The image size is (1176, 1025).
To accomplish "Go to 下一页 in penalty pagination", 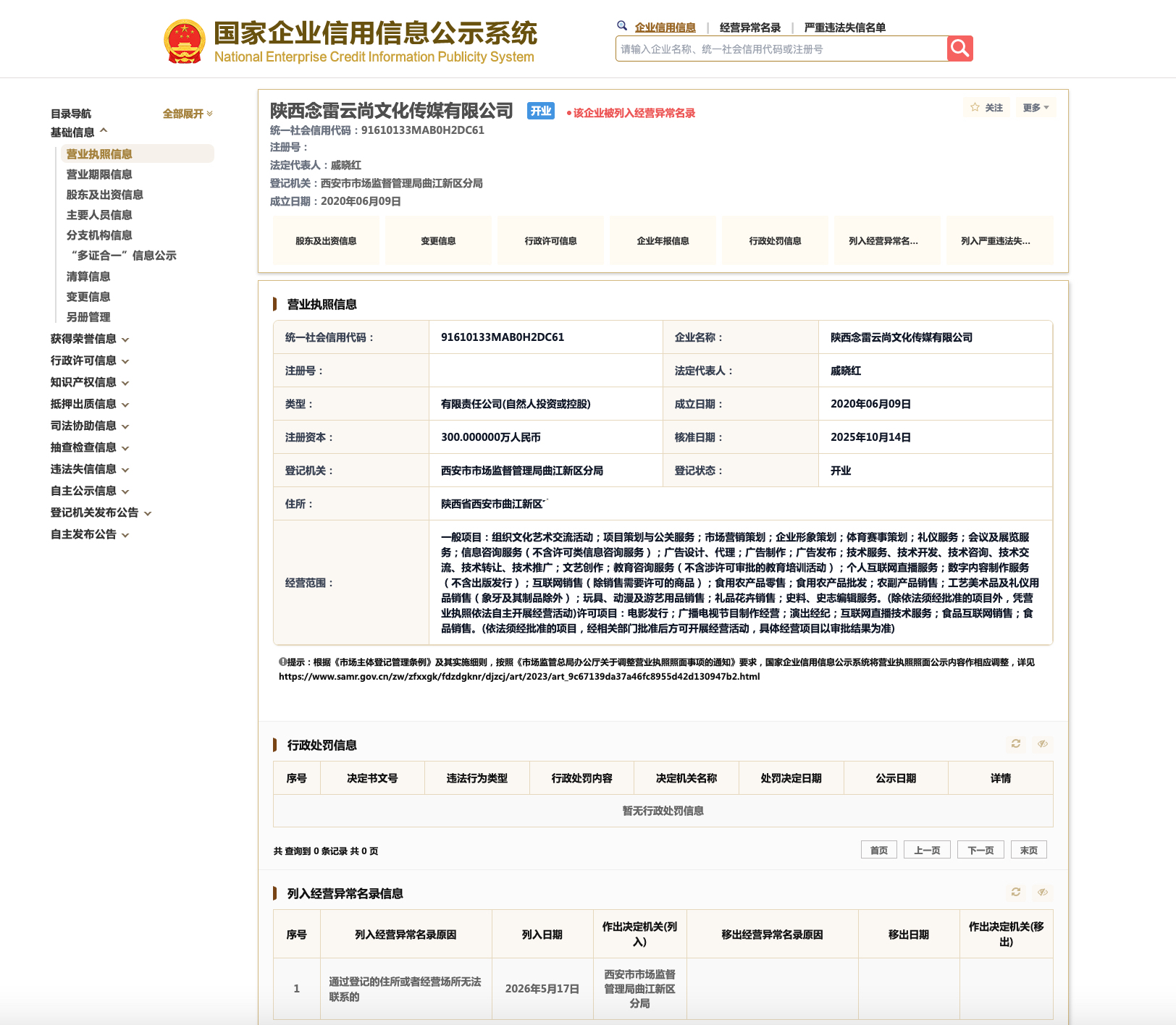I will [x=980, y=850].
